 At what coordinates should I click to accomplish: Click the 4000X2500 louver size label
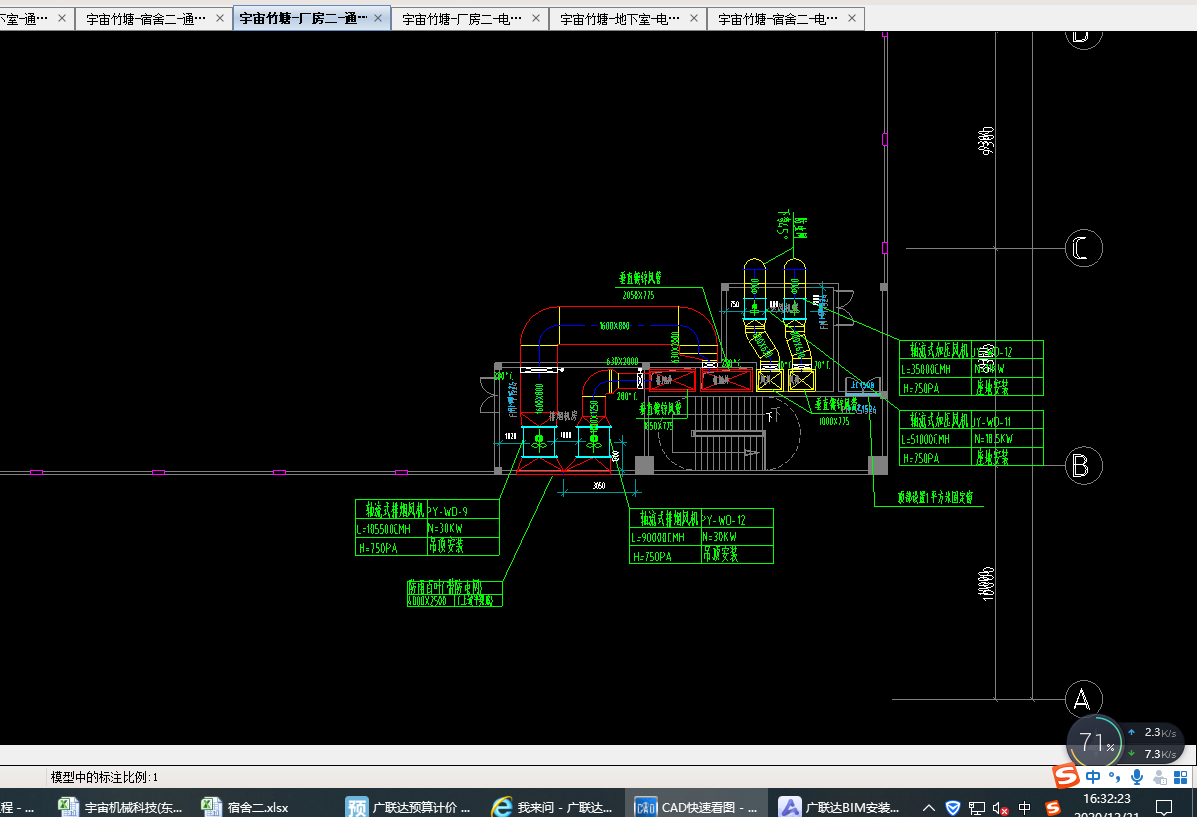coord(428,601)
